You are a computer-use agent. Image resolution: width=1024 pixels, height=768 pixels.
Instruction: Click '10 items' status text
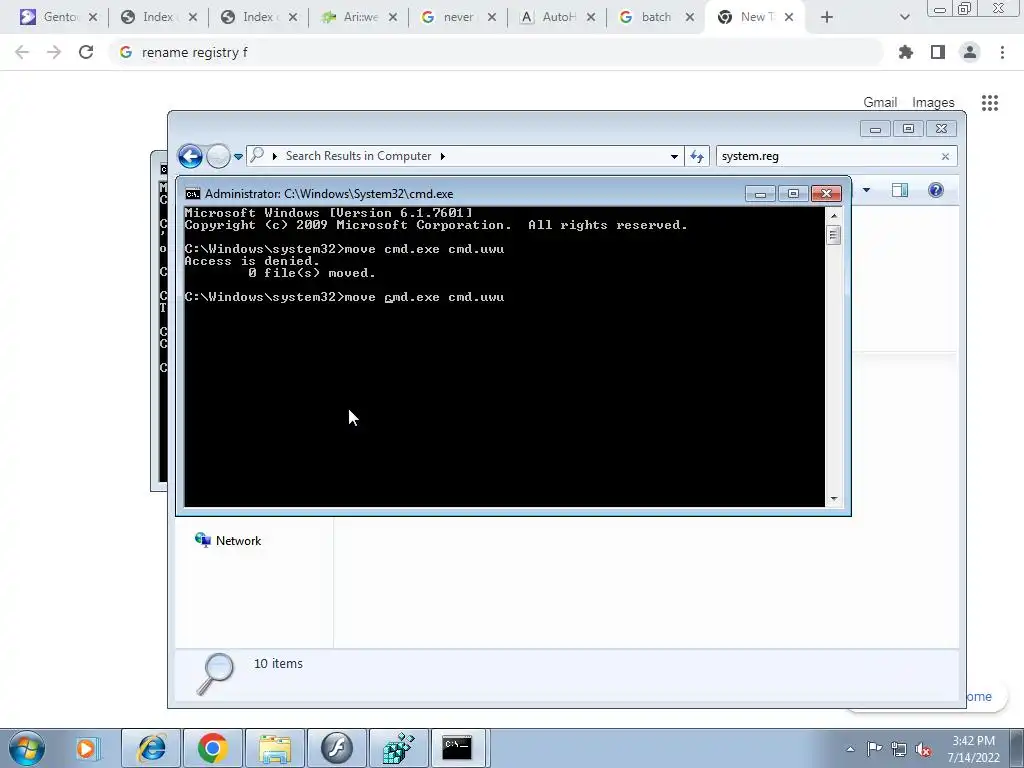[278, 664]
